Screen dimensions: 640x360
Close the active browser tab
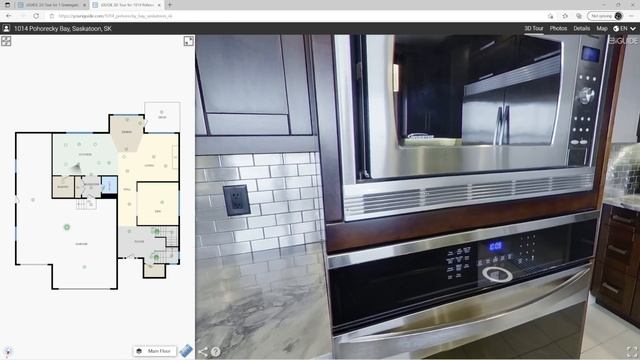(159, 5)
